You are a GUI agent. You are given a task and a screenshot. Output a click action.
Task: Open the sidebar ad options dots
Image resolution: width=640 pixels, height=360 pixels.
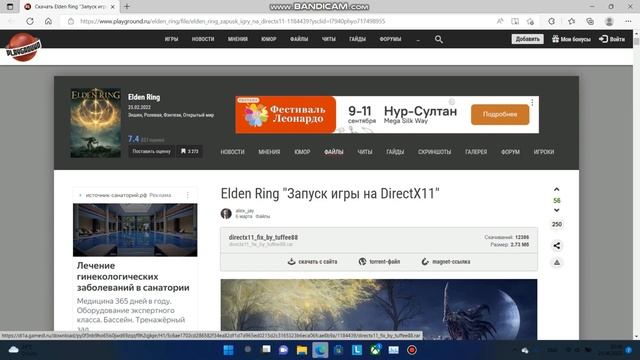pyautogui.click(x=188, y=195)
